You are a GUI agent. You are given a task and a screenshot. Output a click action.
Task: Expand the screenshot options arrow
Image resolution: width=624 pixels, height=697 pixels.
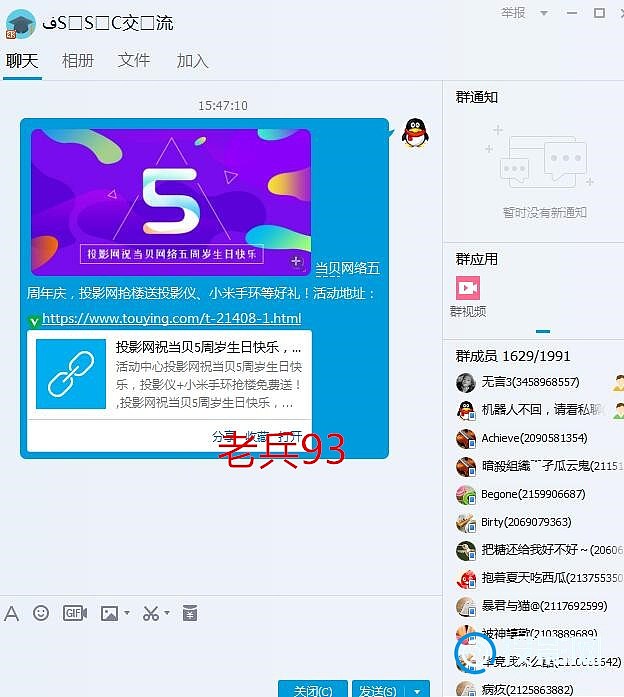point(167,613)
